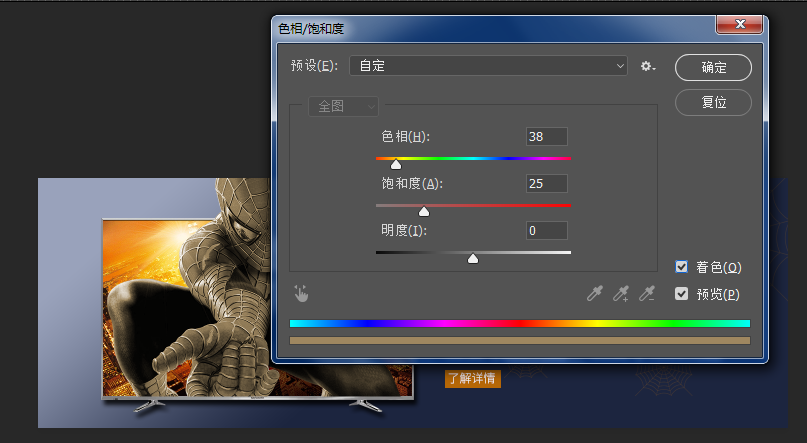The width and height of the screenshot is (807, 443).
Task: Open the 预设 preset dropdown
Action: pos(488,66)
